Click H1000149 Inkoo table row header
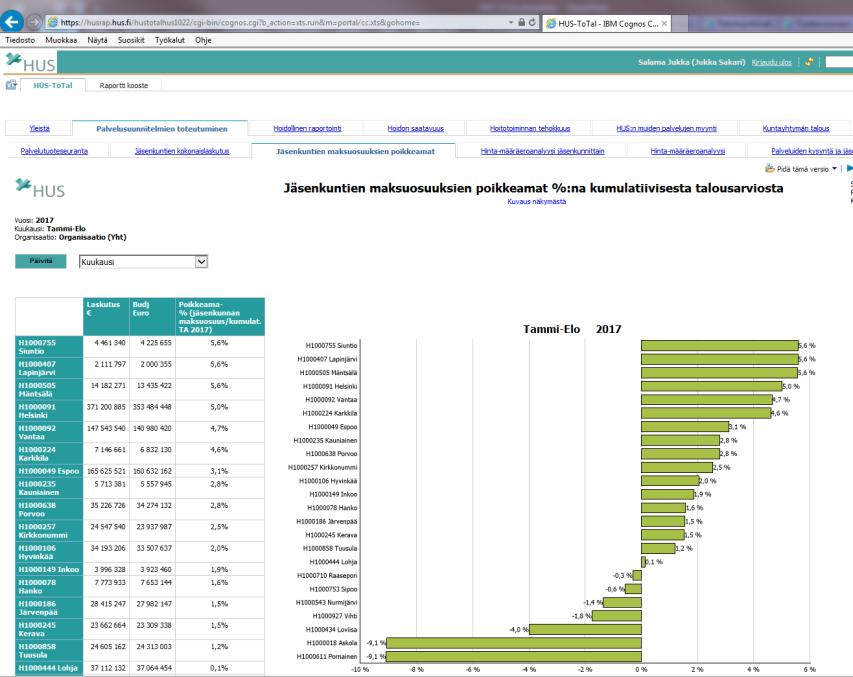 49,570
